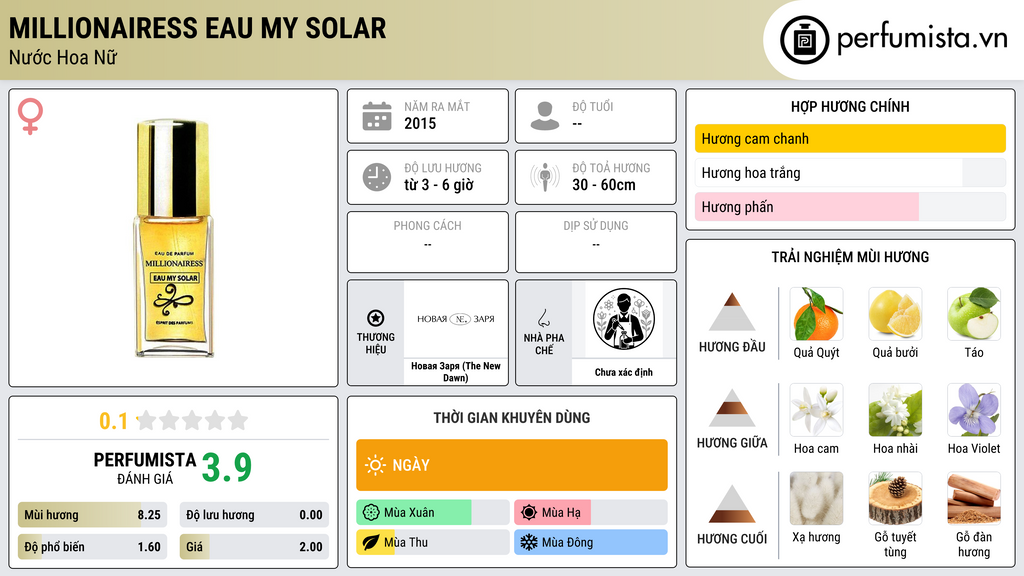Screen dimensions: 1024x576
Task: Select the Hương phấn accord bar
Action: click(x=850, y=207)
